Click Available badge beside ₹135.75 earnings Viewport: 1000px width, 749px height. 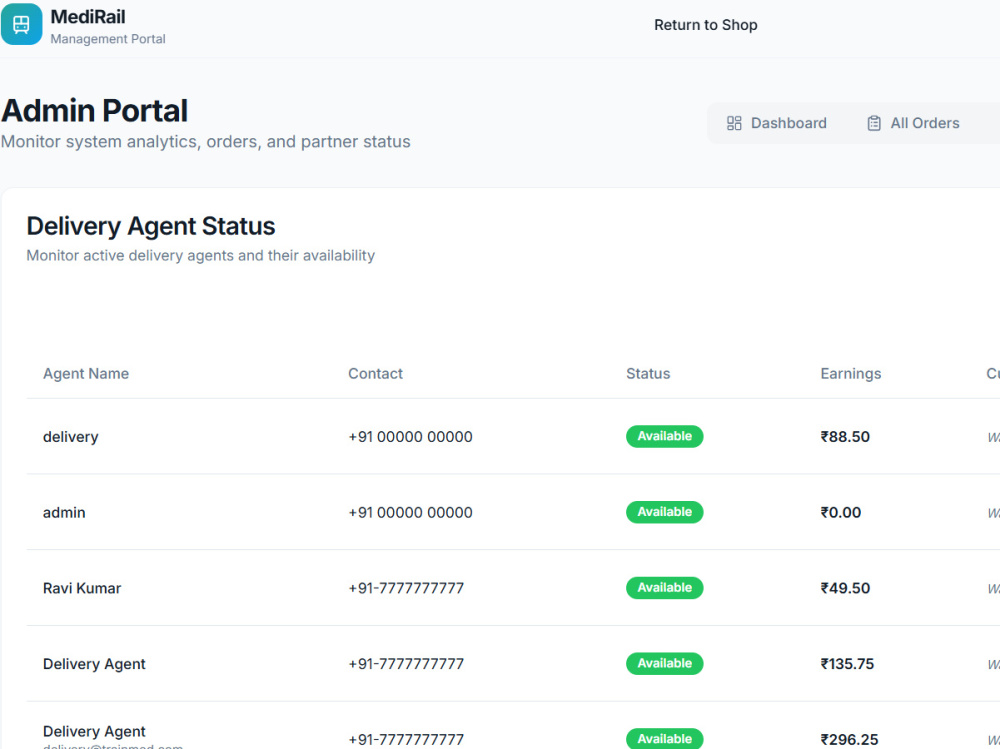[665, 664]
